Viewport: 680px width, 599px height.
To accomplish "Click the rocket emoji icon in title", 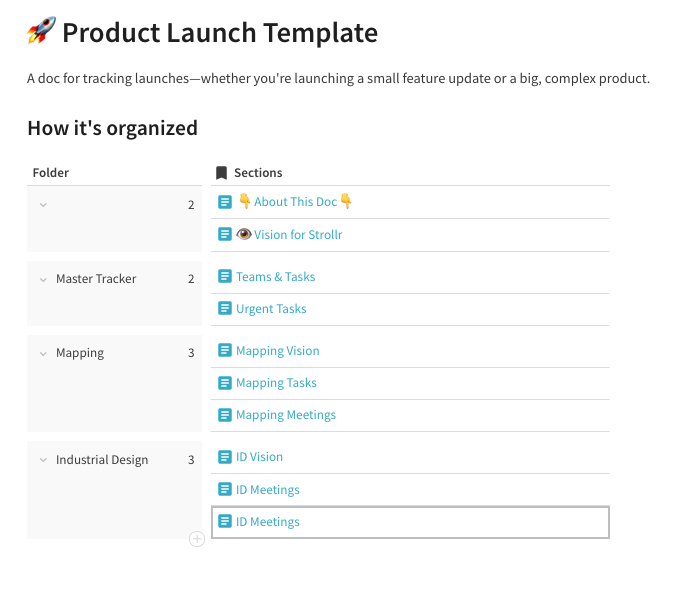I will (x=41, y=30).
